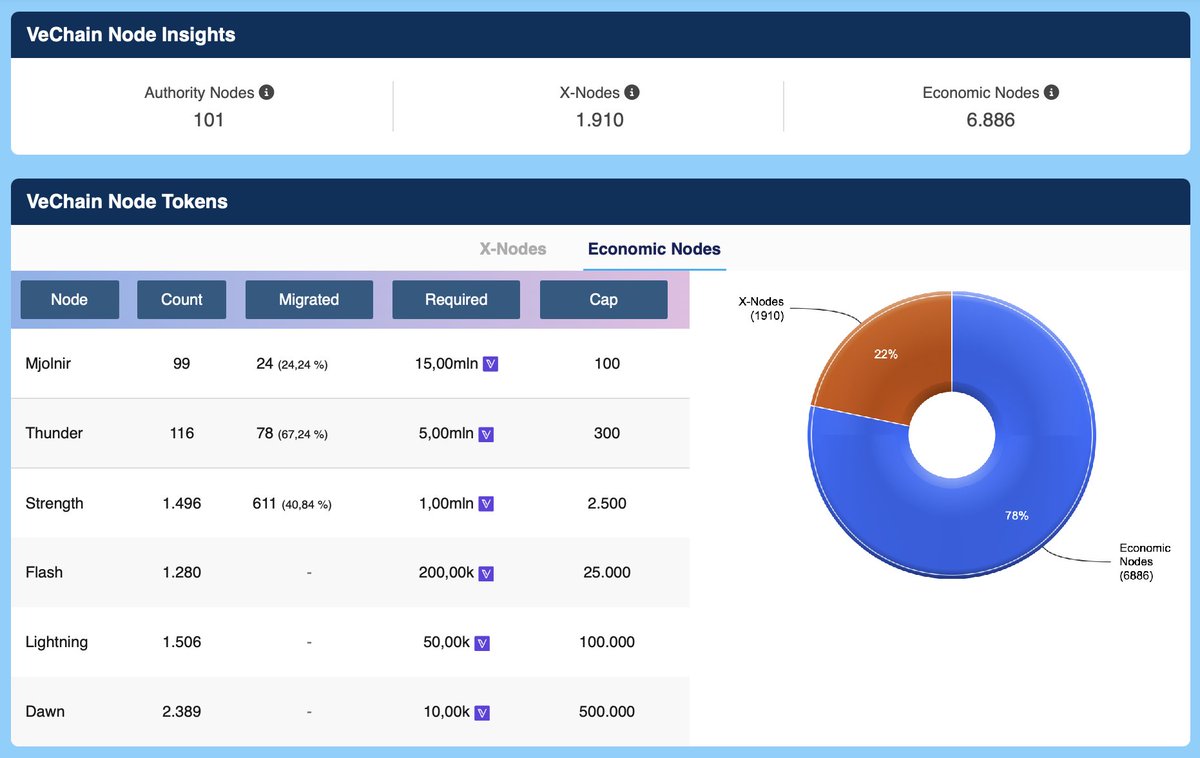This screenshot has width=1200, height=758.
Task: Click the VeChain Node Tokens heading
Action: pos(127,202)
